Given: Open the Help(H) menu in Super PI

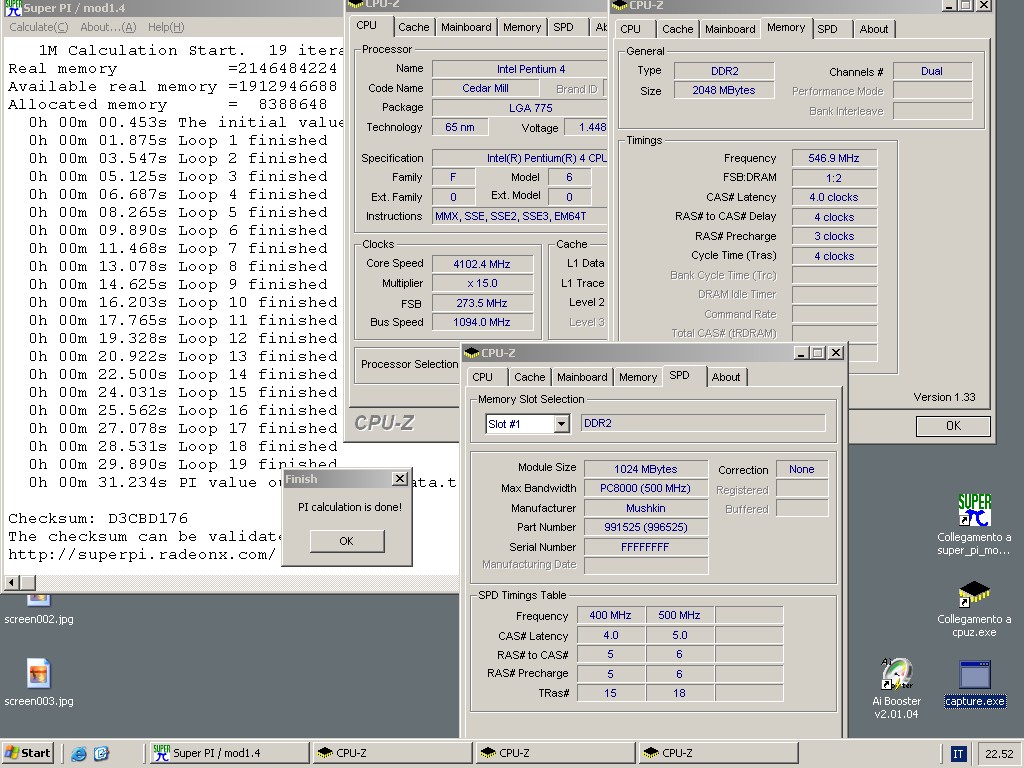Looking at the screenshot, I should click(166, 27).
